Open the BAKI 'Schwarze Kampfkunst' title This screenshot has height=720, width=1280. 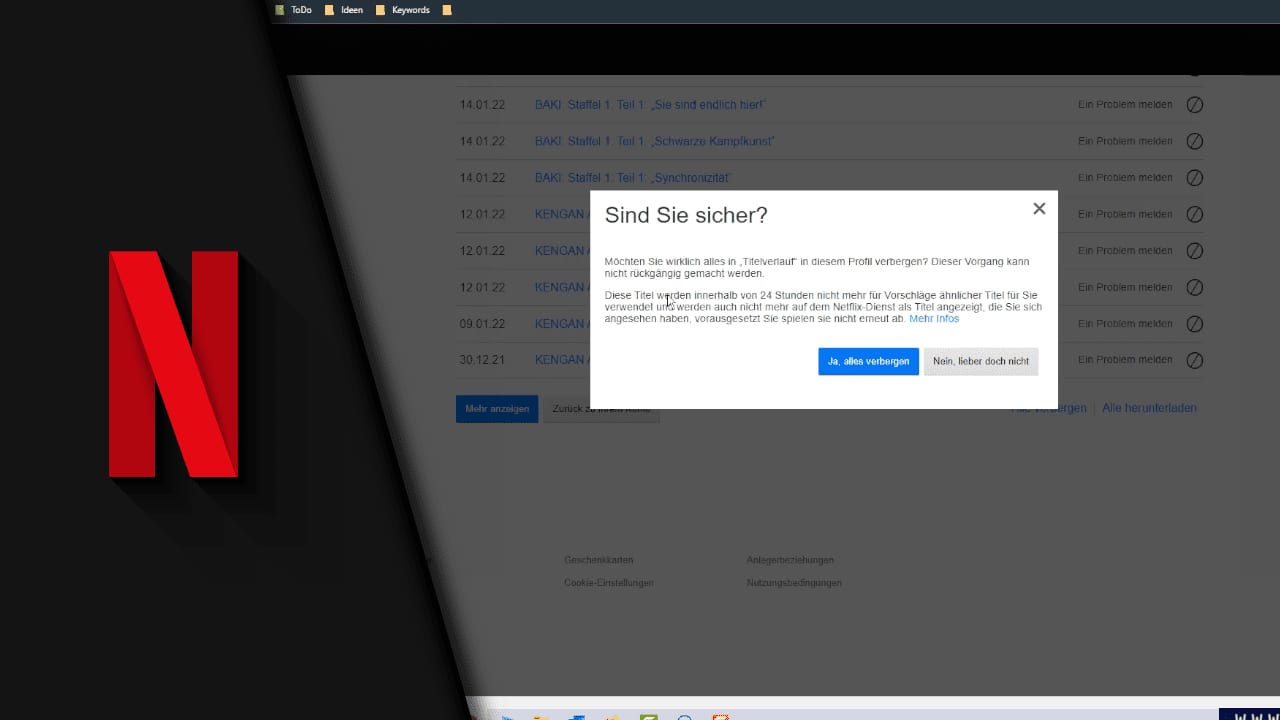[655, 141]
